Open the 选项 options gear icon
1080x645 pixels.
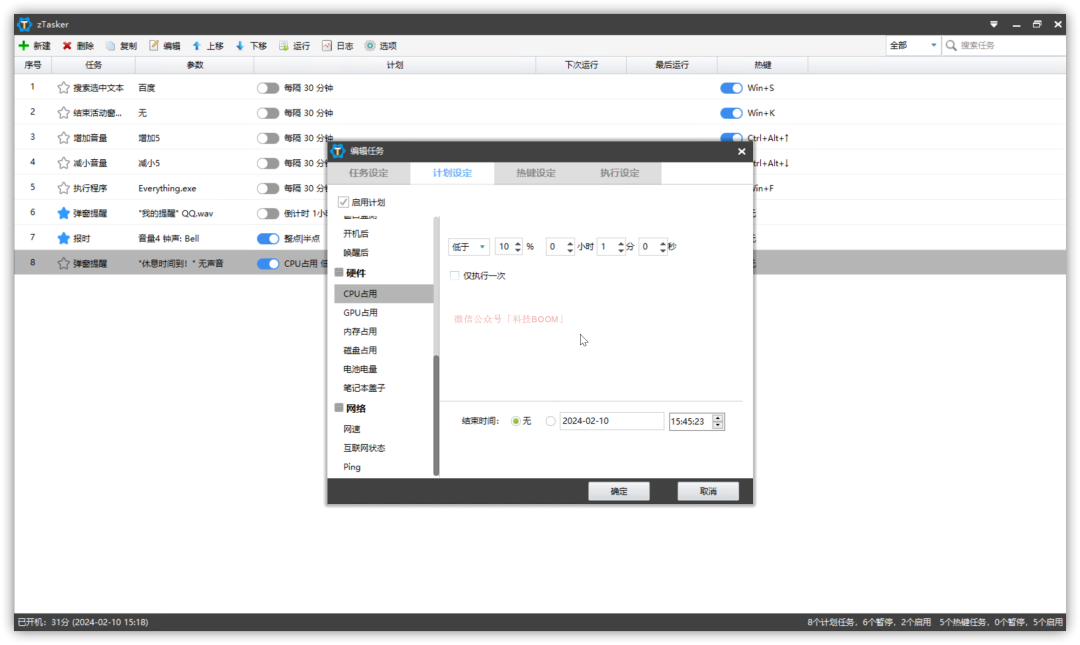370,45
